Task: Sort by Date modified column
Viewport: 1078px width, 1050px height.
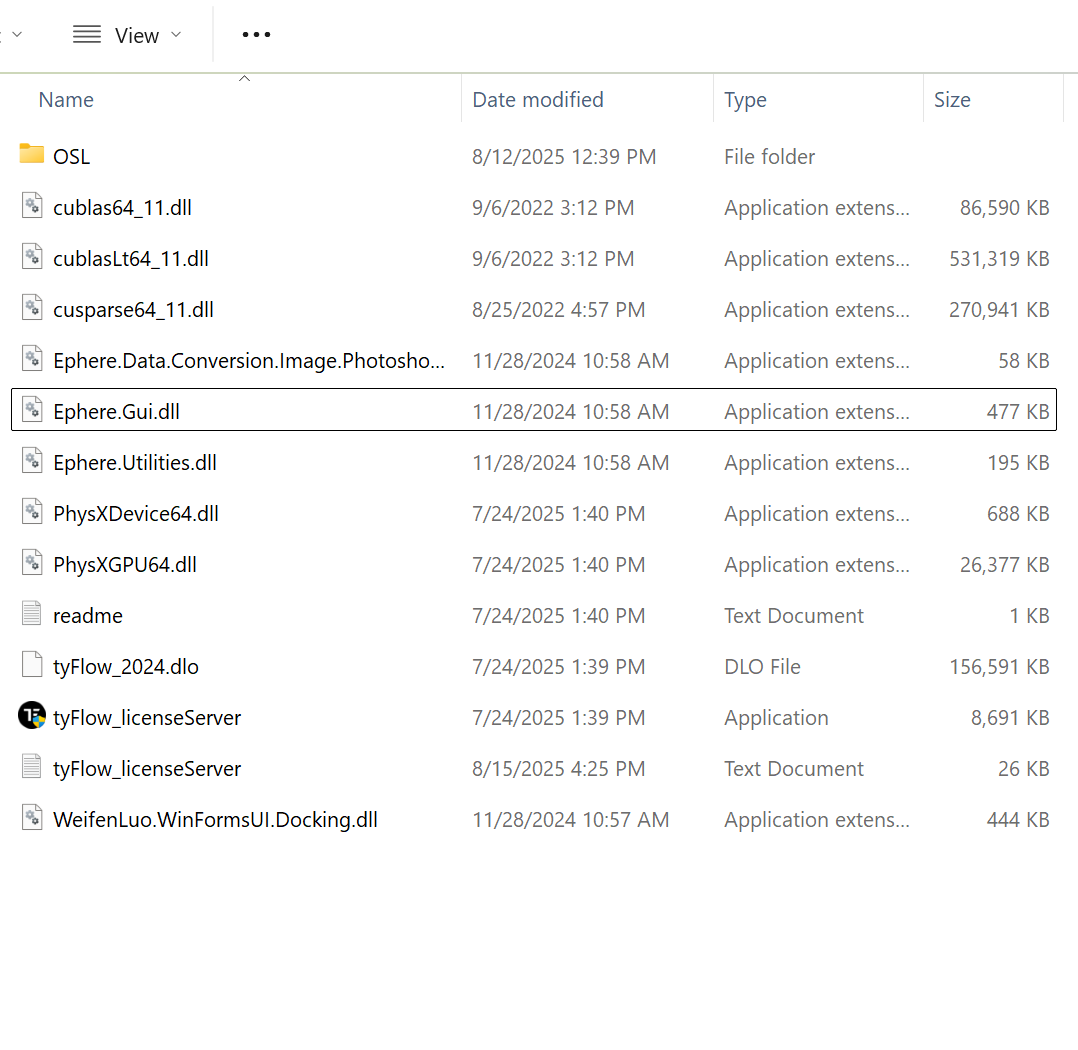Action: (x=538, y=100)
